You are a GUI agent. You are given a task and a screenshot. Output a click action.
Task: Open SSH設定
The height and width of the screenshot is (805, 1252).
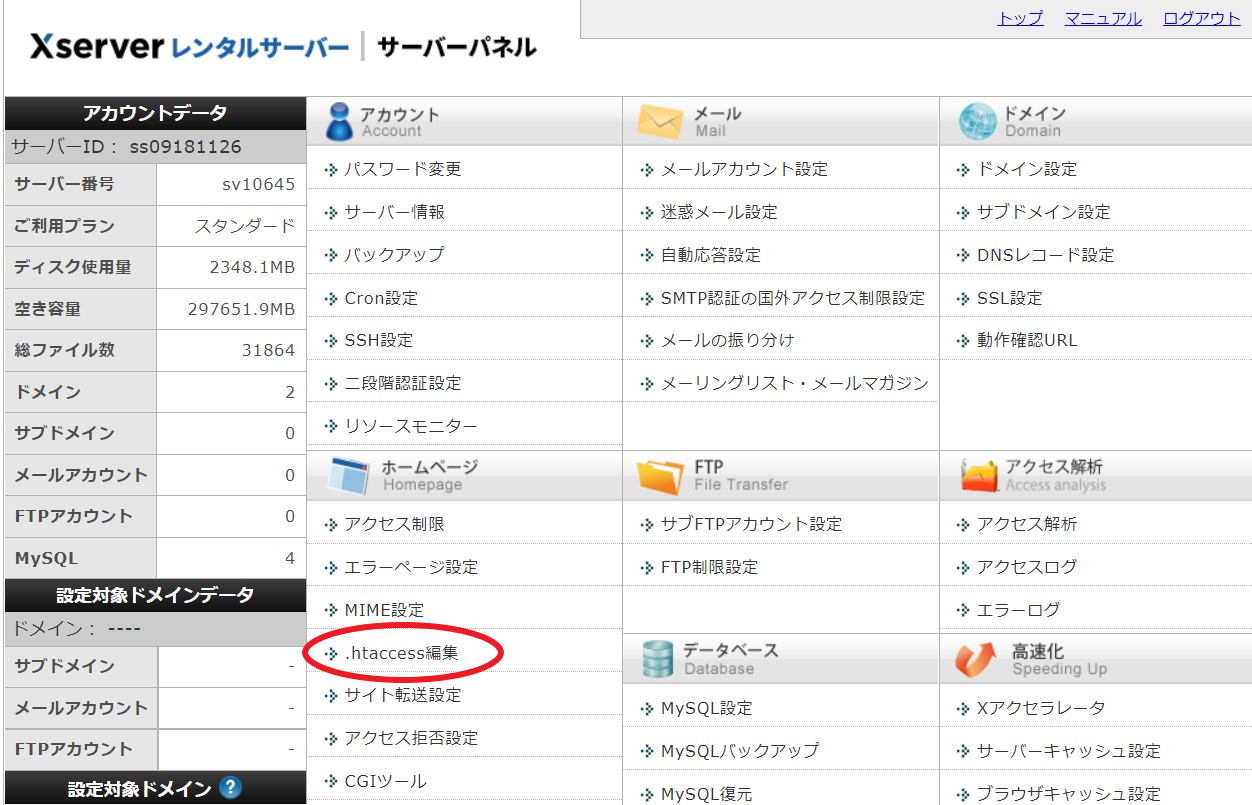[378, 340]
